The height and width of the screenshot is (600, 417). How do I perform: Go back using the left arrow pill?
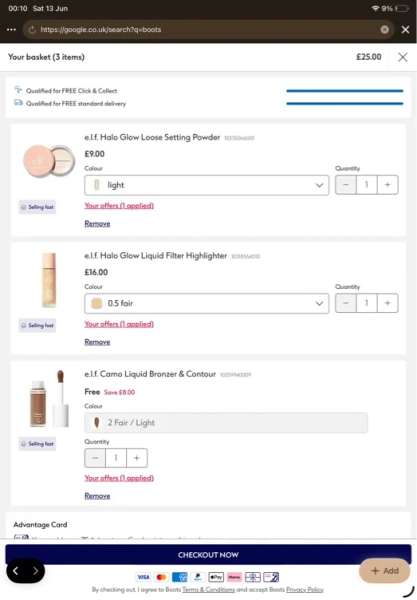[16, 571]
